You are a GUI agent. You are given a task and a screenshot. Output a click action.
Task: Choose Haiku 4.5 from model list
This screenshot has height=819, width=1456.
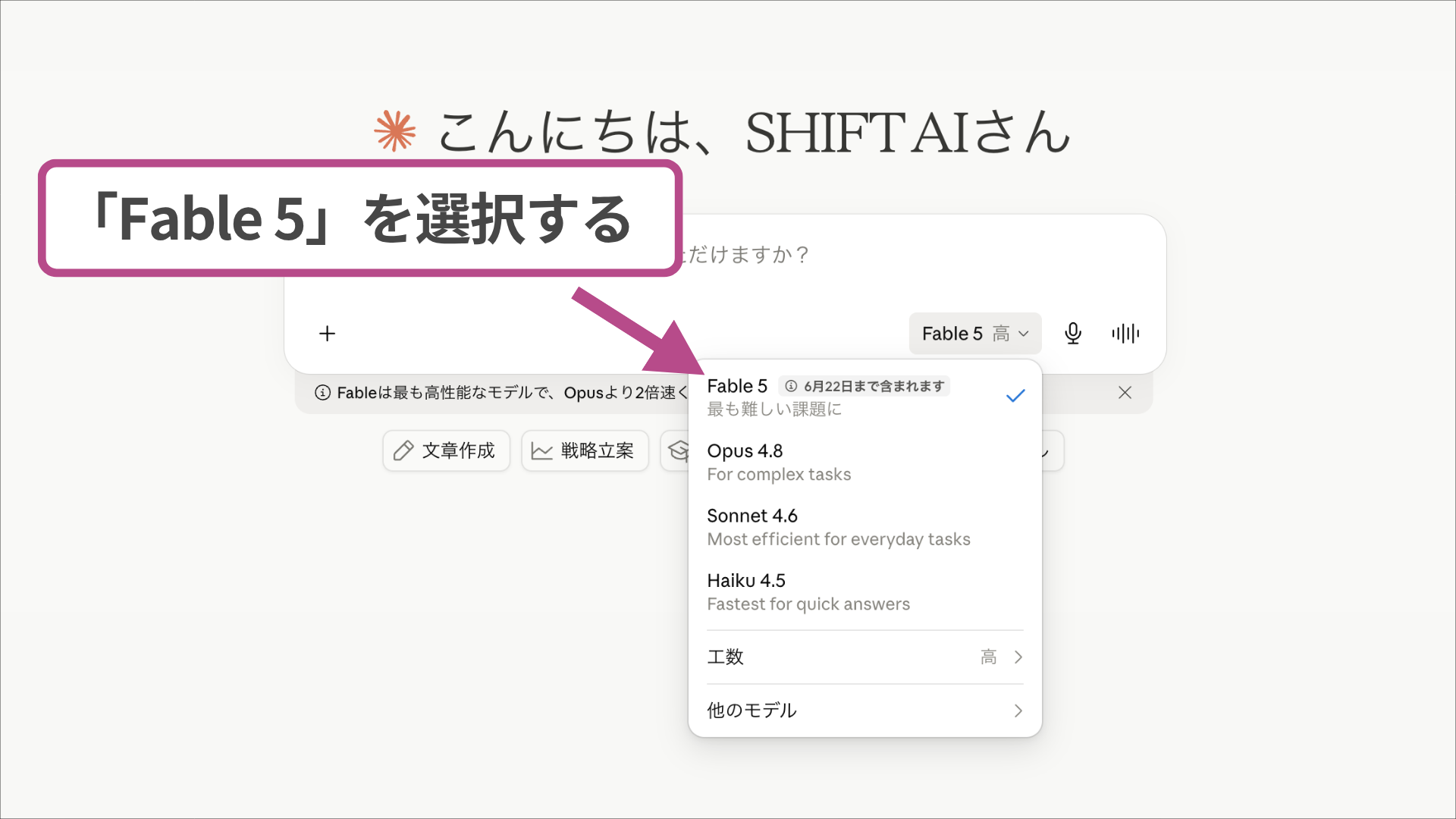point(864,591)
